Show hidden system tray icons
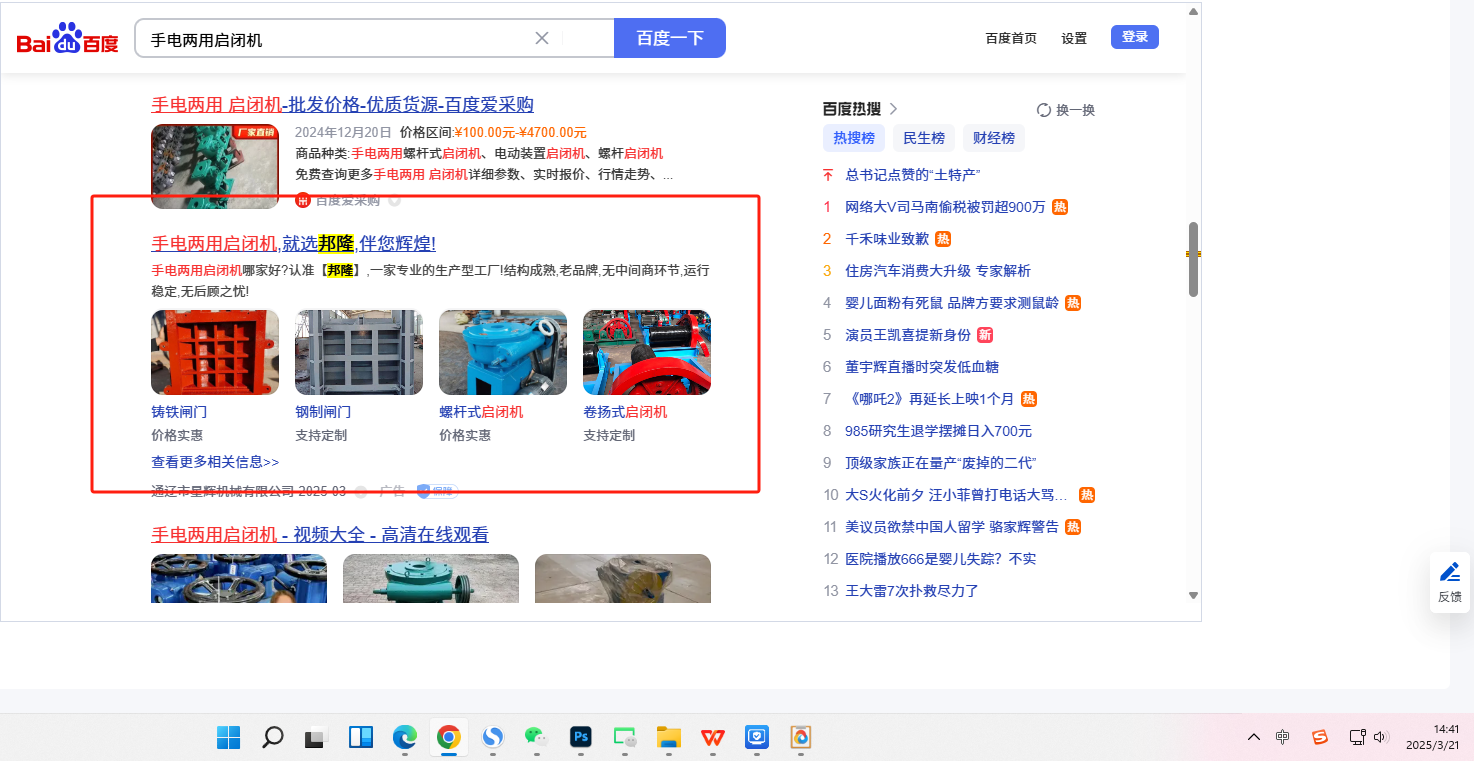The image size is (1474, 761). click(x=1253, y=738)
